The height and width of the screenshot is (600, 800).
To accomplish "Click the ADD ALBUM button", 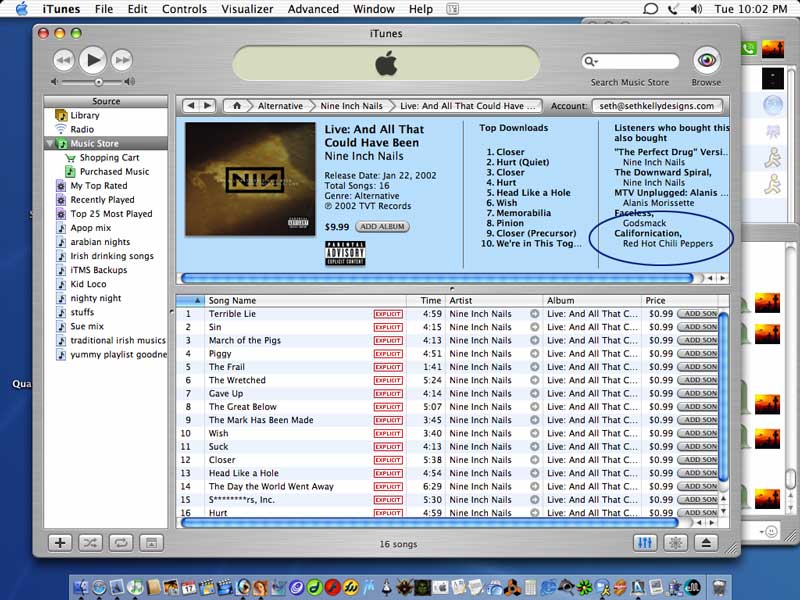I will [382, 227].
